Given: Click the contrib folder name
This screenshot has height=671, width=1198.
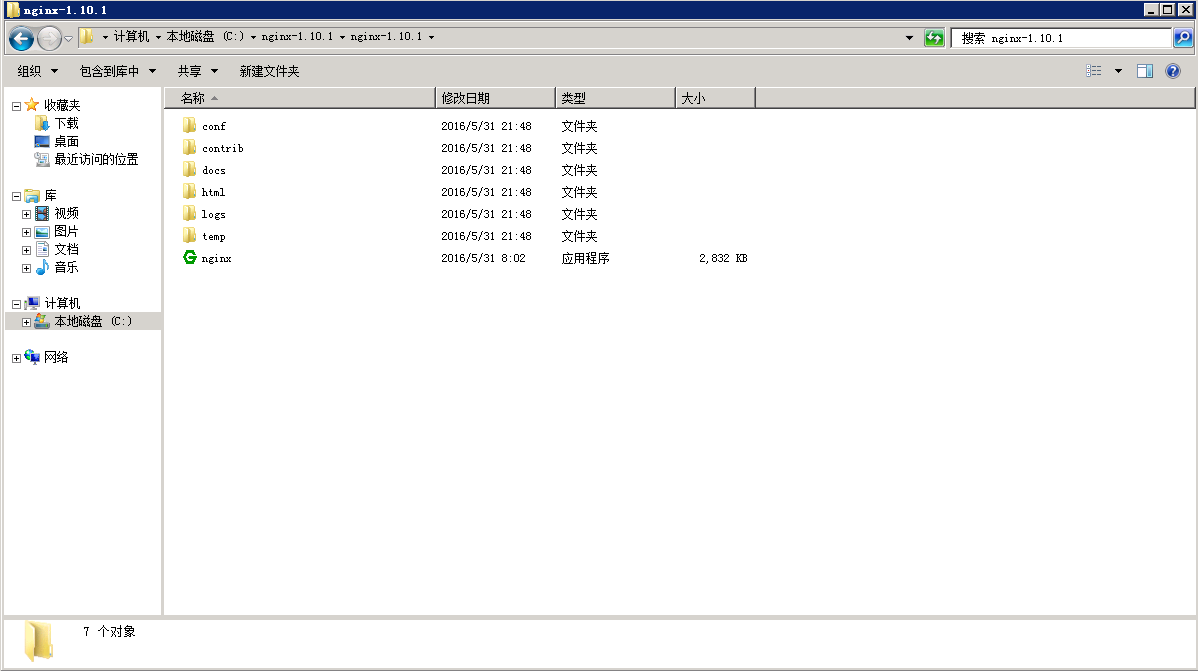Looking at the screenshot, I should point(222,148).
